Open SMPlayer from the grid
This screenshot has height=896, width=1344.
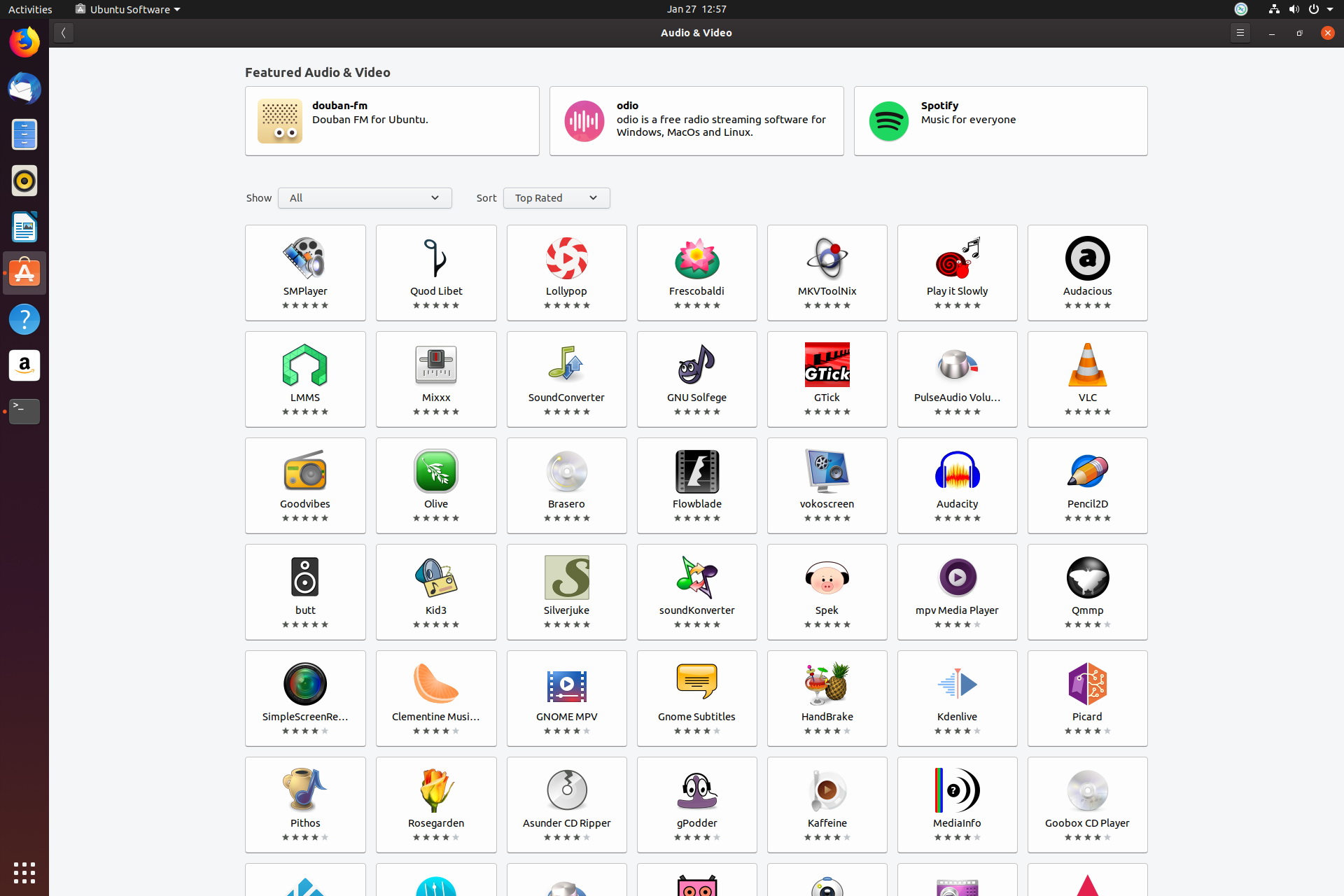[x=305, y=272]
